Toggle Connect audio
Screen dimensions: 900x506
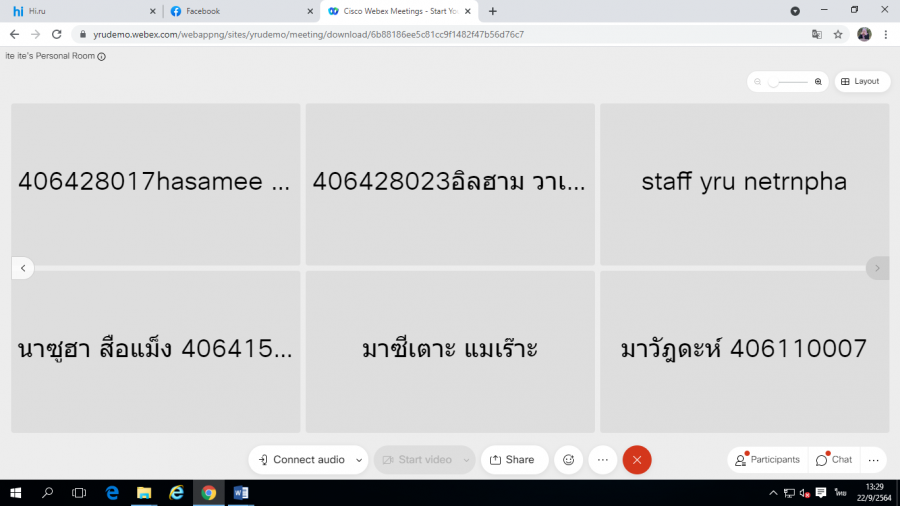[301, 460]
